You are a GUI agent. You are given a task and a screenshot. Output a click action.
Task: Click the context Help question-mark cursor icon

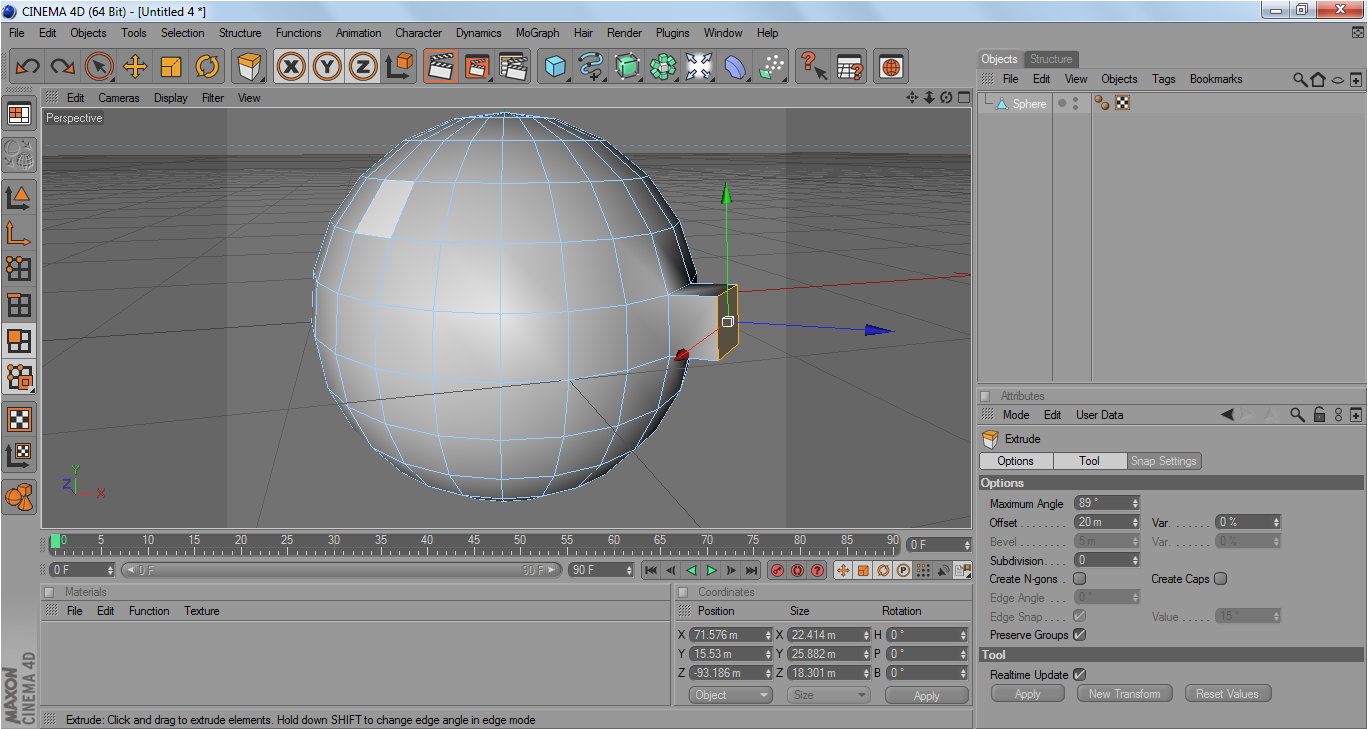pyautogui.click(x=814, y=67)
